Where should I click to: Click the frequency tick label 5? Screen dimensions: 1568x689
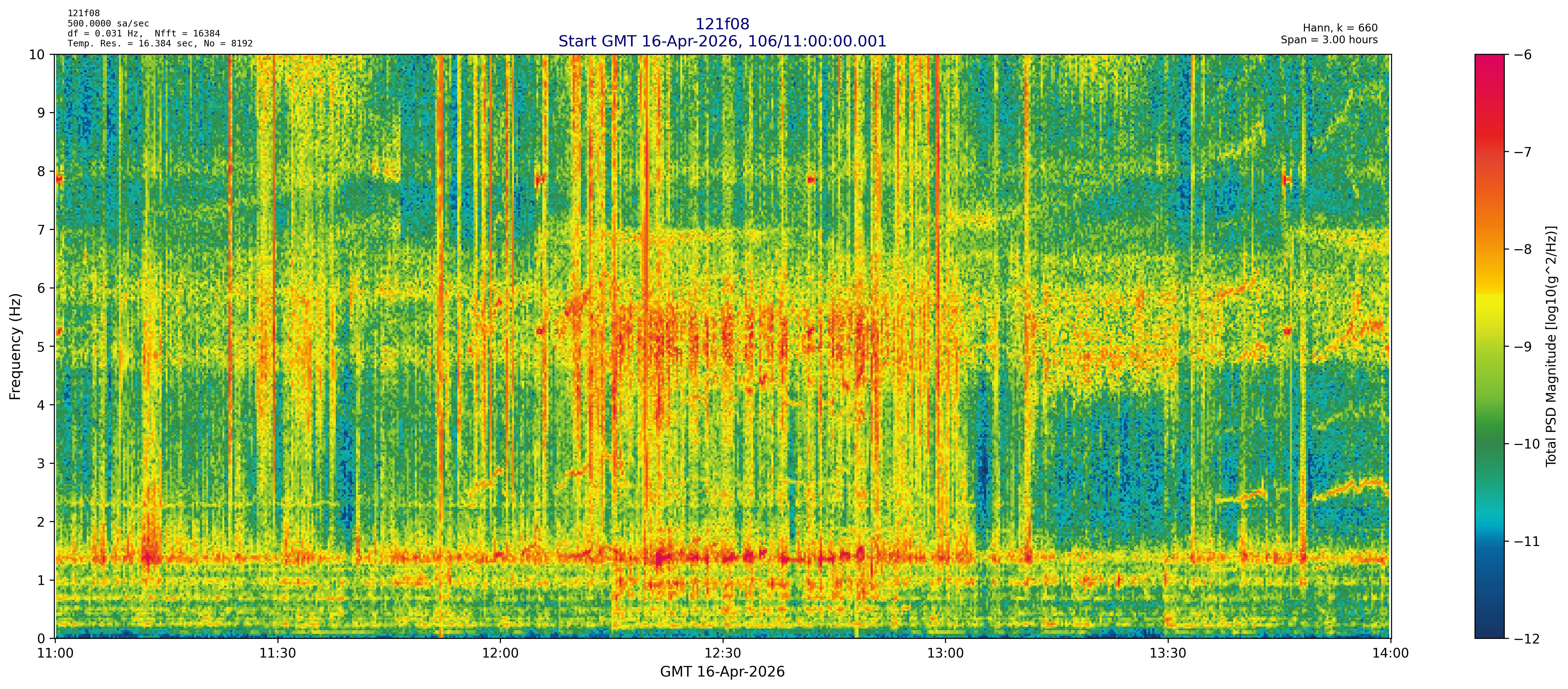[x=41, y=347]
